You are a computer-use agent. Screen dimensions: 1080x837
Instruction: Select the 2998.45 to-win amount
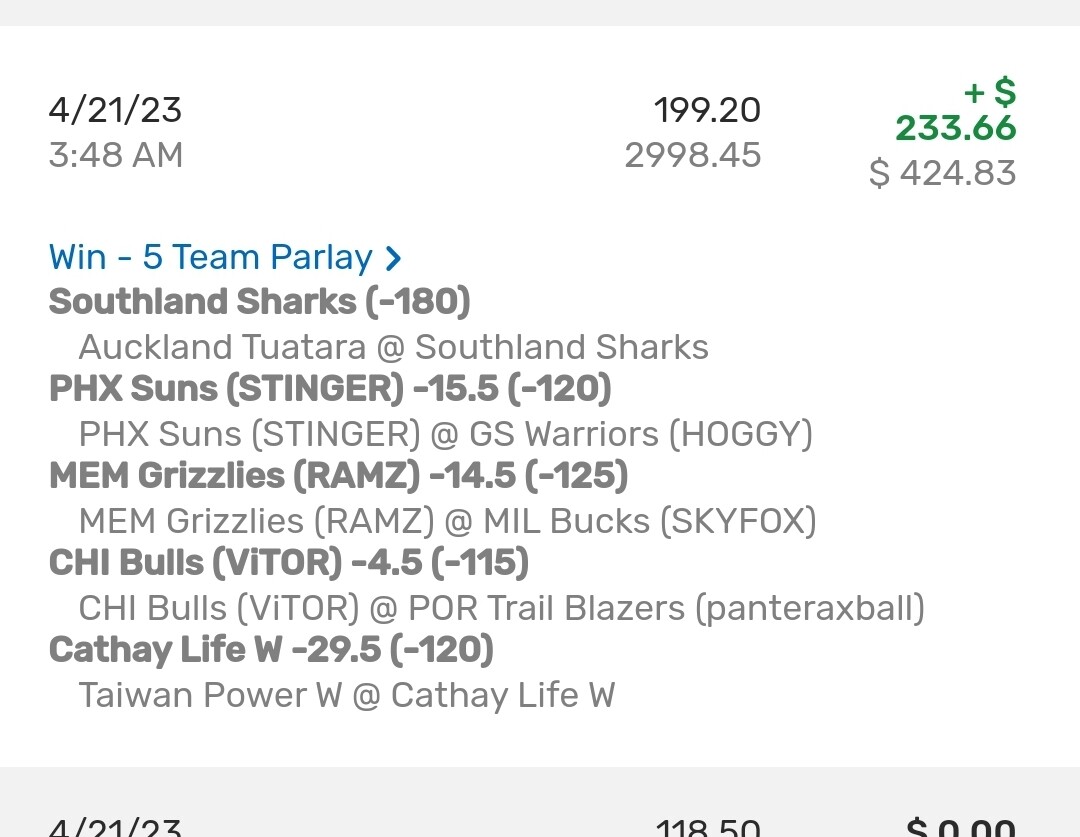coord(693,155)
